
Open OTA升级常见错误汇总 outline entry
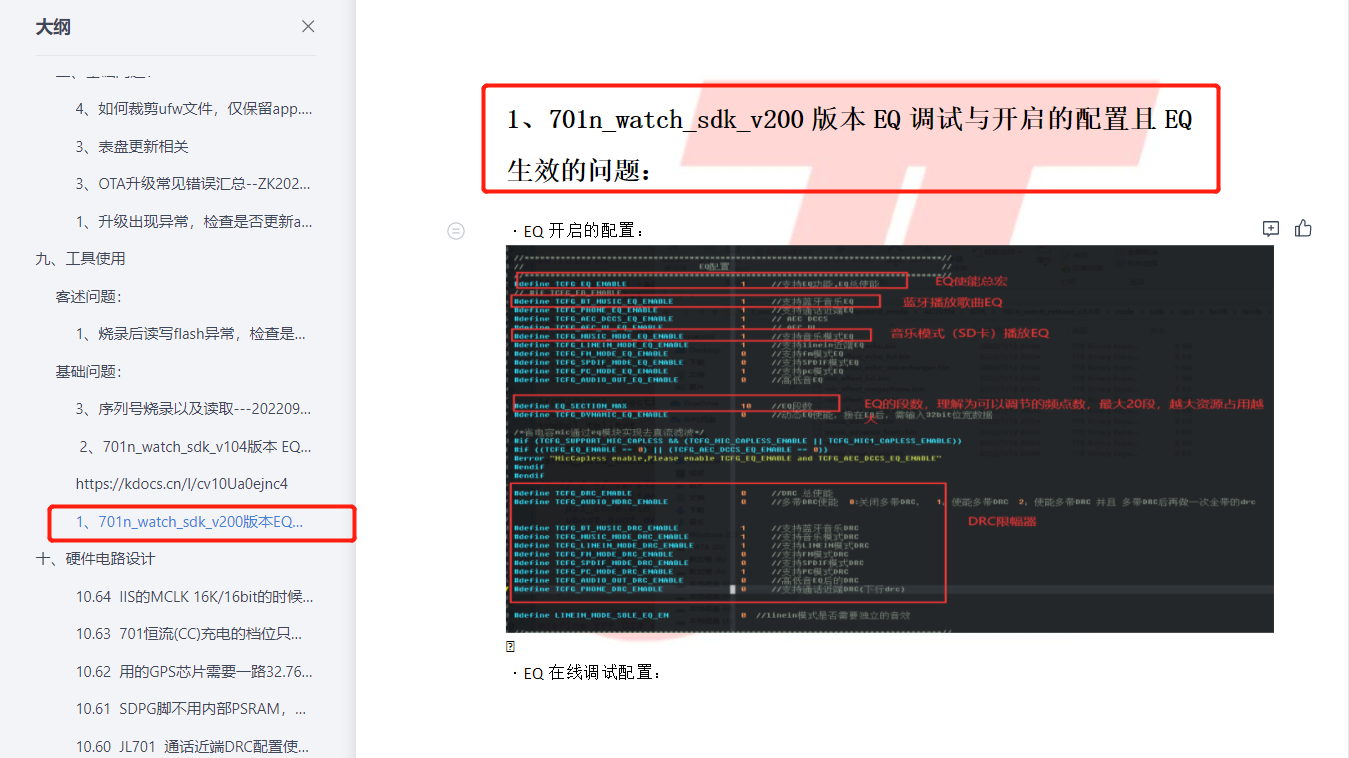pos(193,184)
